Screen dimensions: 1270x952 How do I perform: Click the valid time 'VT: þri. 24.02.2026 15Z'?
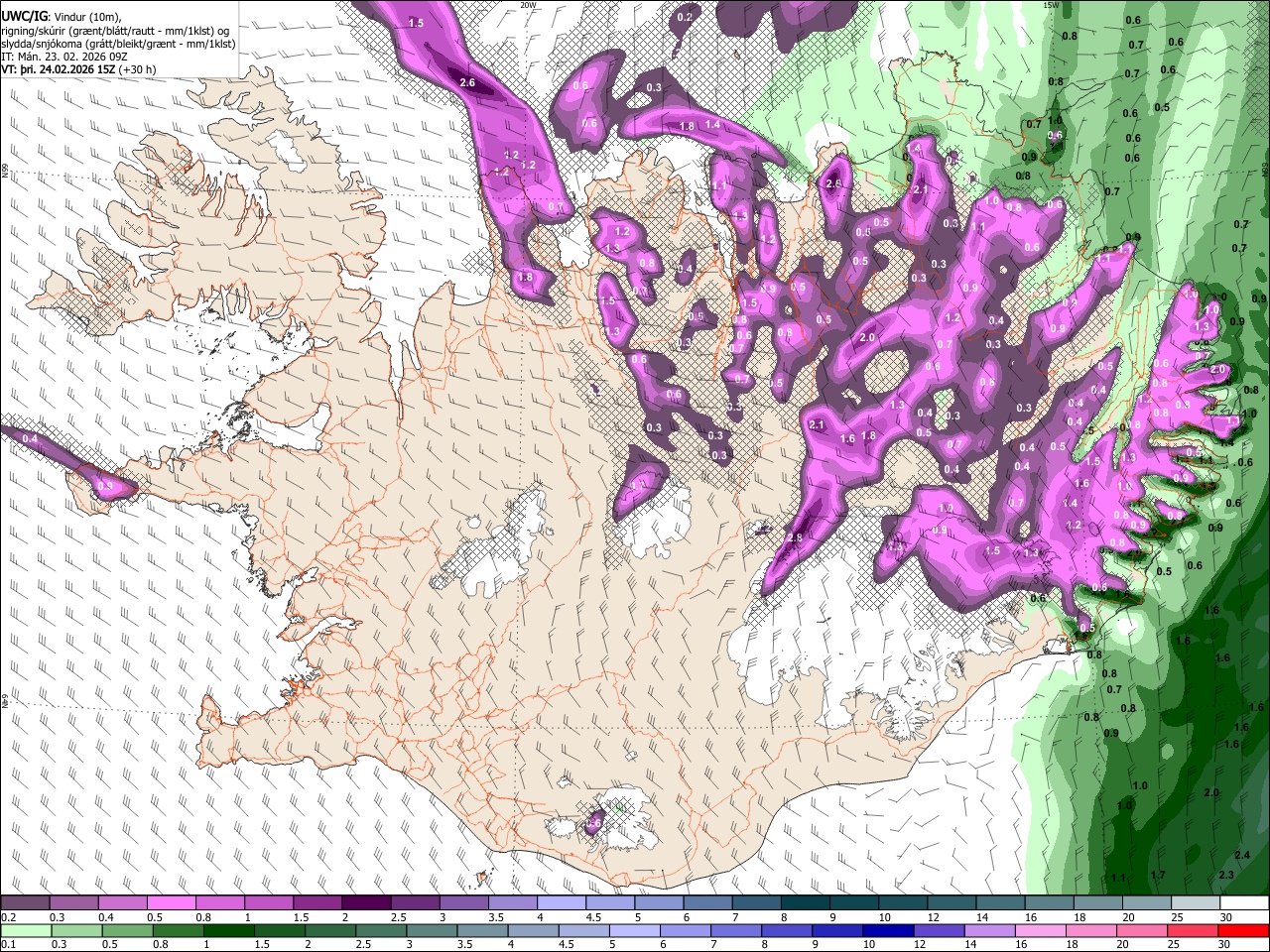point(58,70)
